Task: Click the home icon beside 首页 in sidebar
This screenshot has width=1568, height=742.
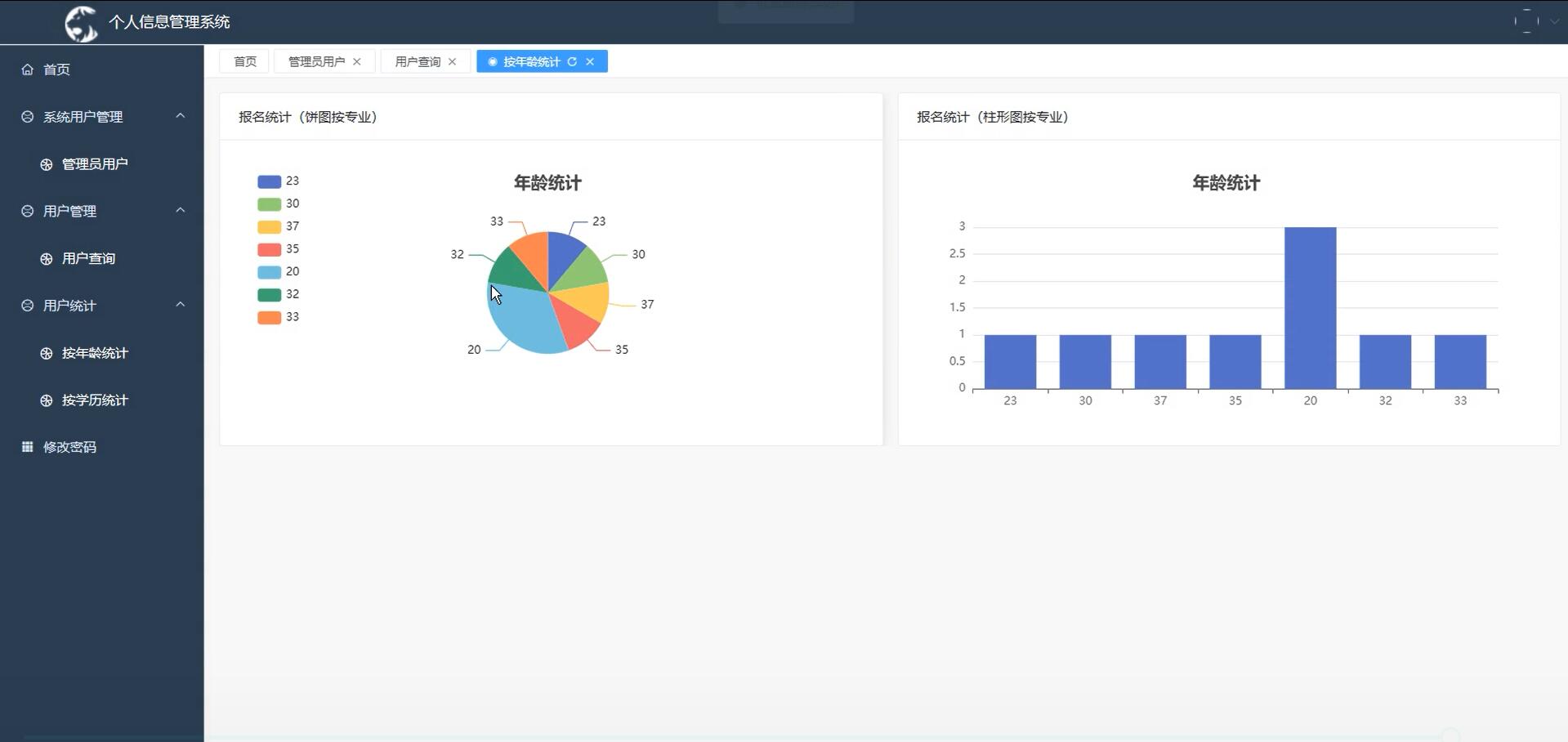Action: pos(27,69)
